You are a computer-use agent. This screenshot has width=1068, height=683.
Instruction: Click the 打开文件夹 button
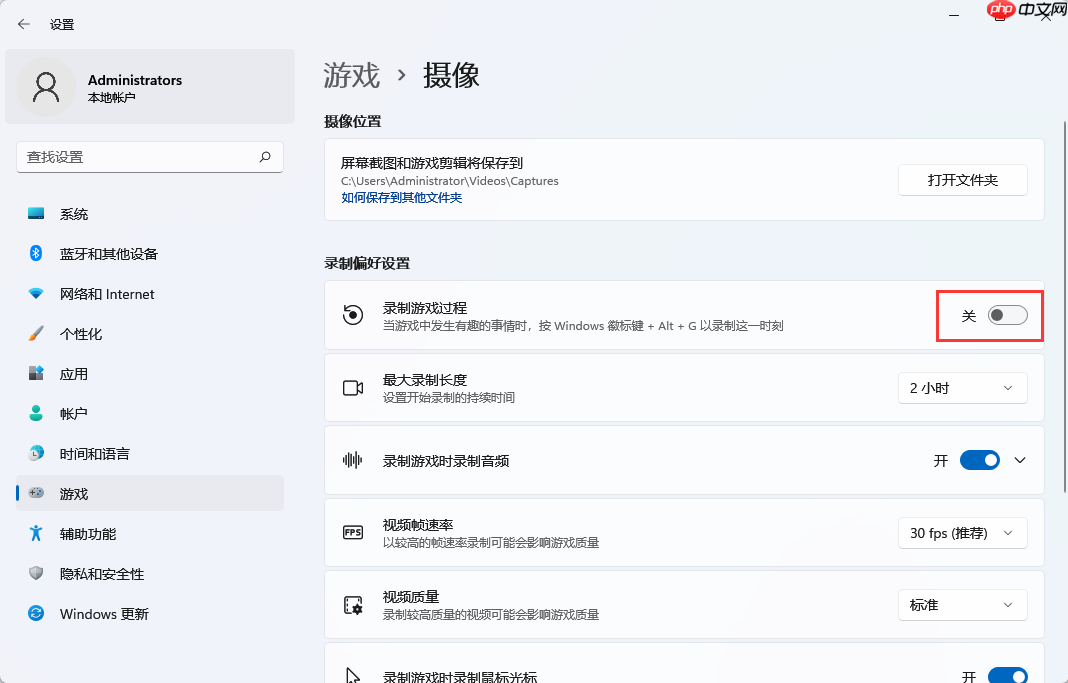962,180
